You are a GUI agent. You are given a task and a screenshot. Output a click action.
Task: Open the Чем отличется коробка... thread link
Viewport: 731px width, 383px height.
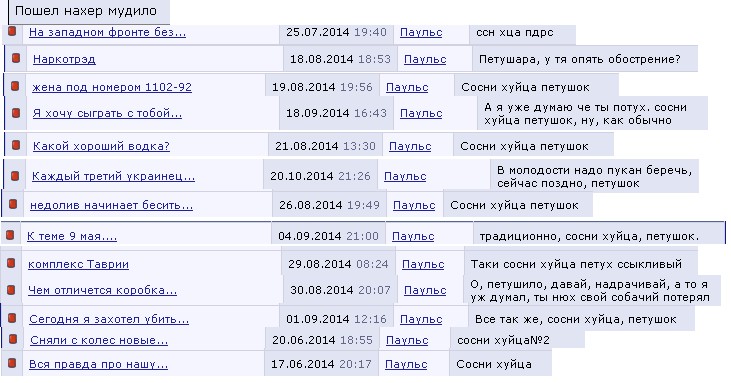coord(103,290)
